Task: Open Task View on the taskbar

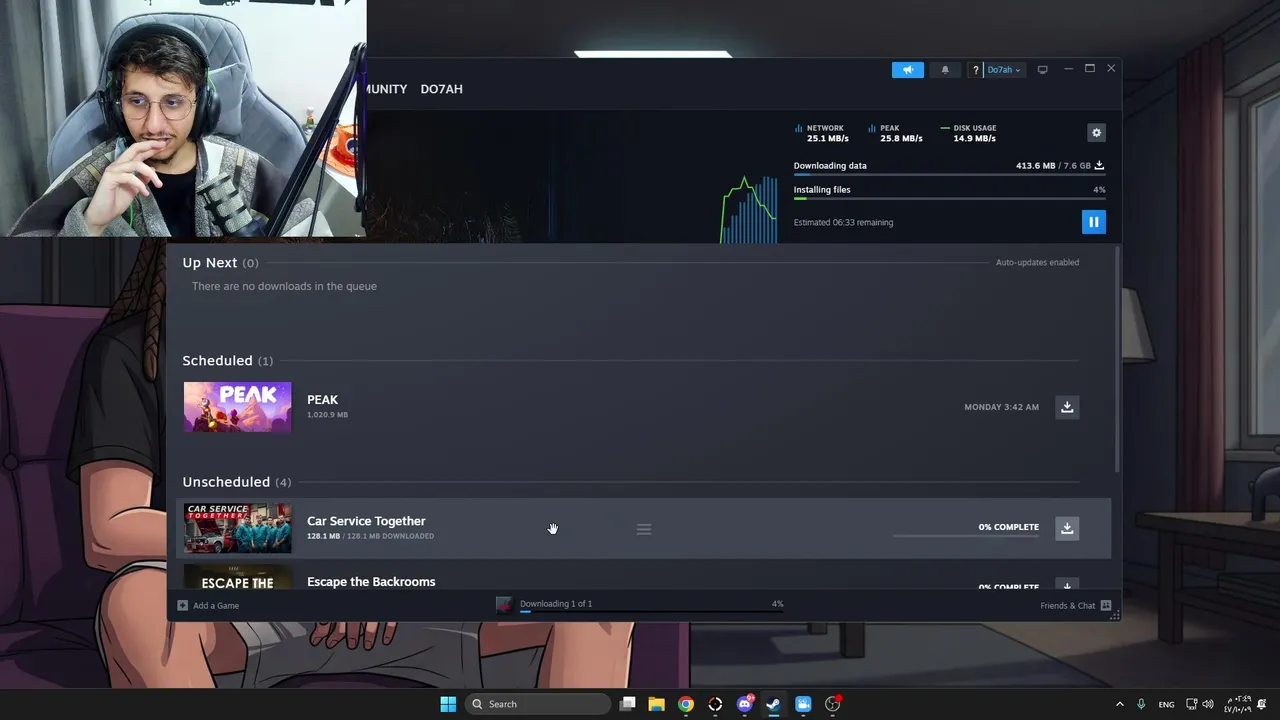Action: click(627, 704)
